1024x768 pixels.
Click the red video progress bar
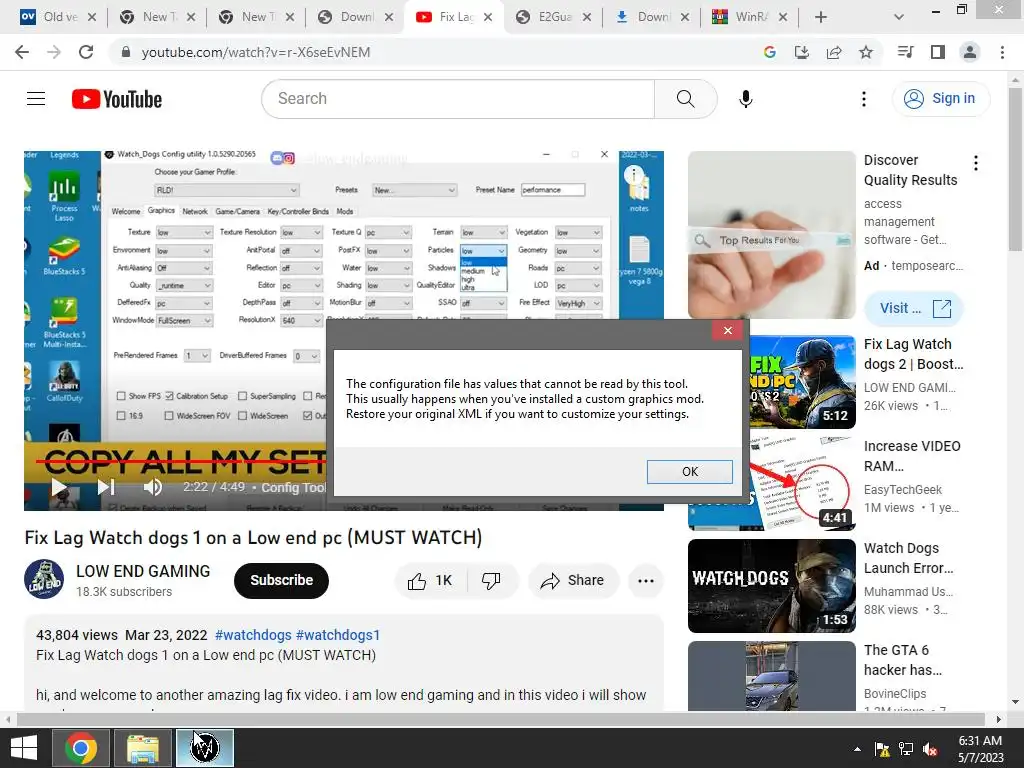pyautogui.click(x=183, y=462)
